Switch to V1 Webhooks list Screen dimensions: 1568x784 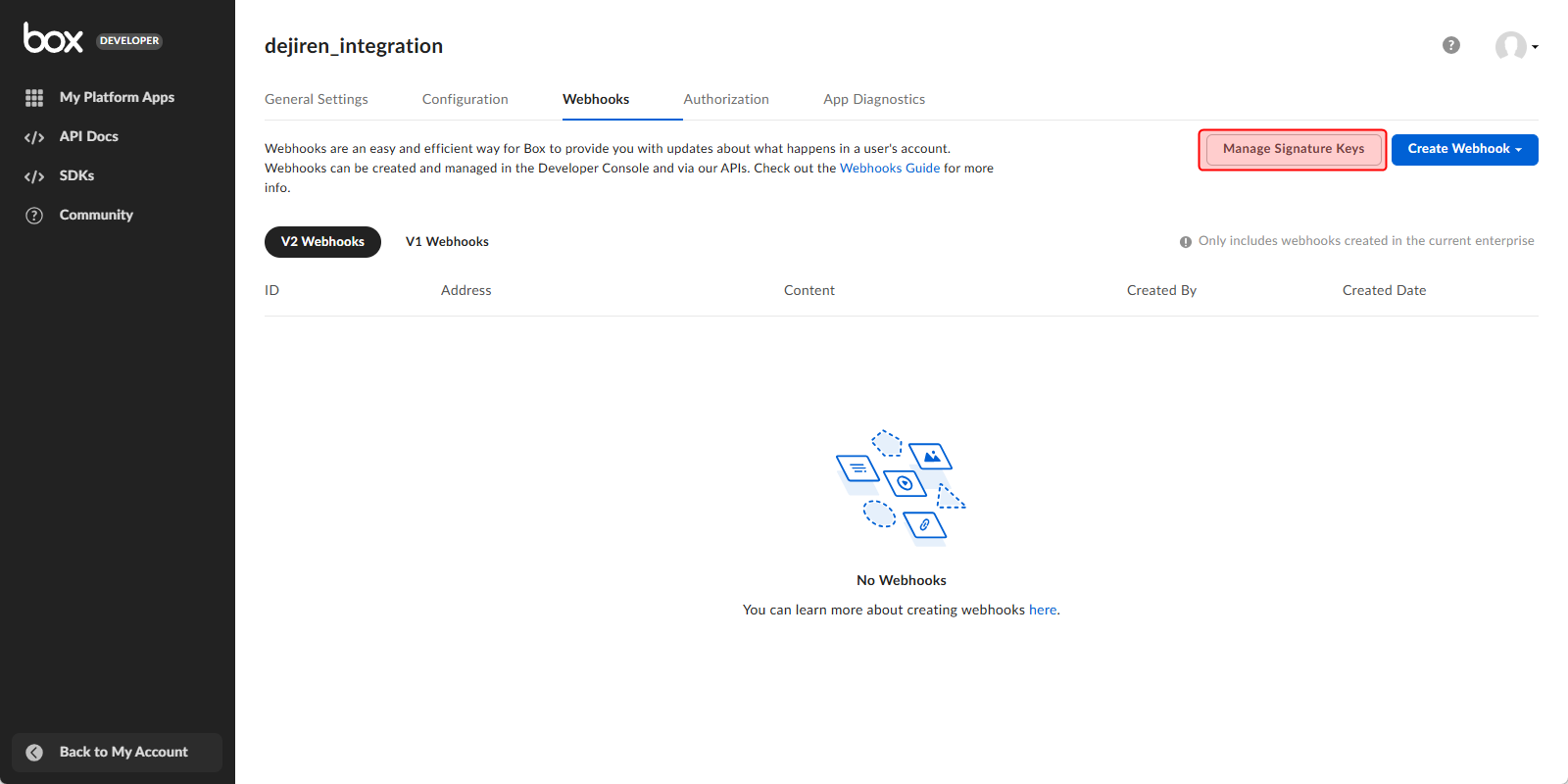(x=447, y=241)
